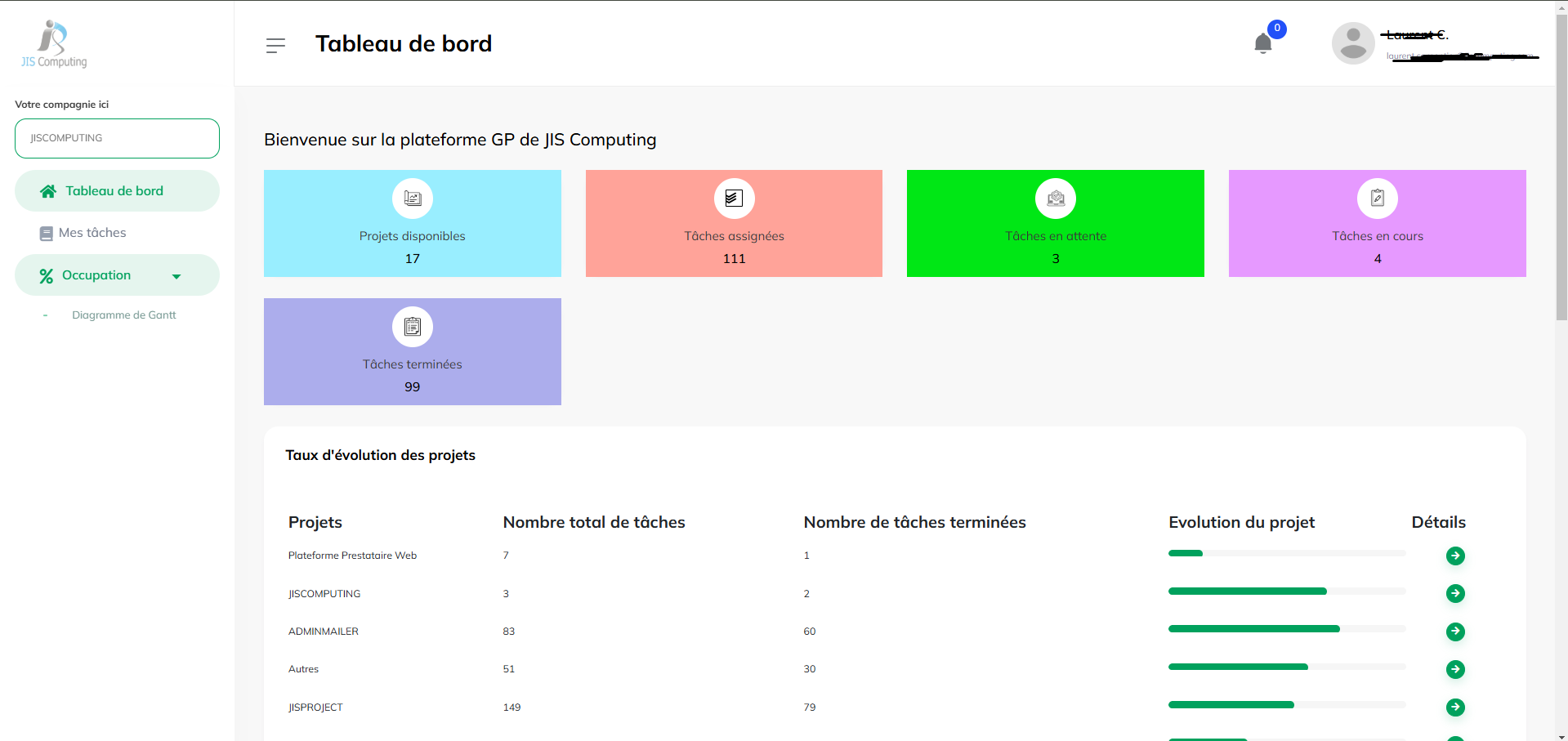Click the JISCOMPUTING project progress bar
The width and height of the screenshot is (1568, 741).
1287,591
